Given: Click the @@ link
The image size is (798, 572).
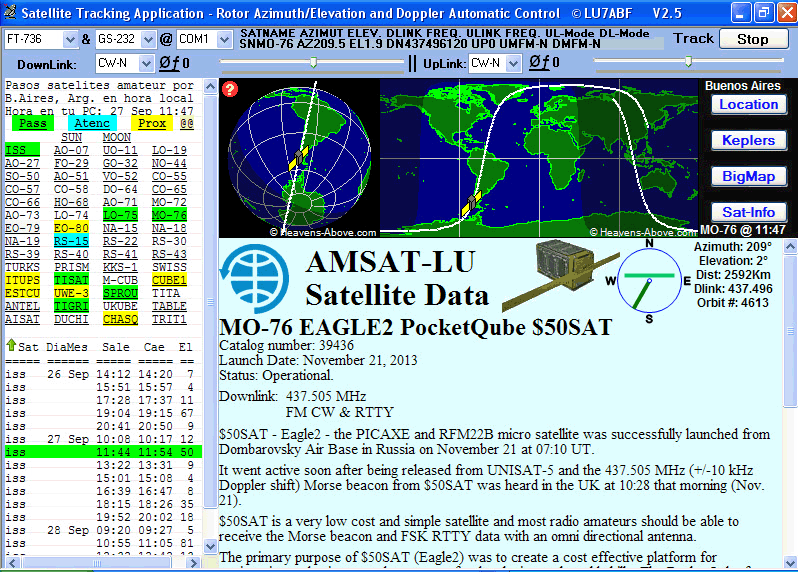Looking at the screenshot, I should click(x=187, y=124).
